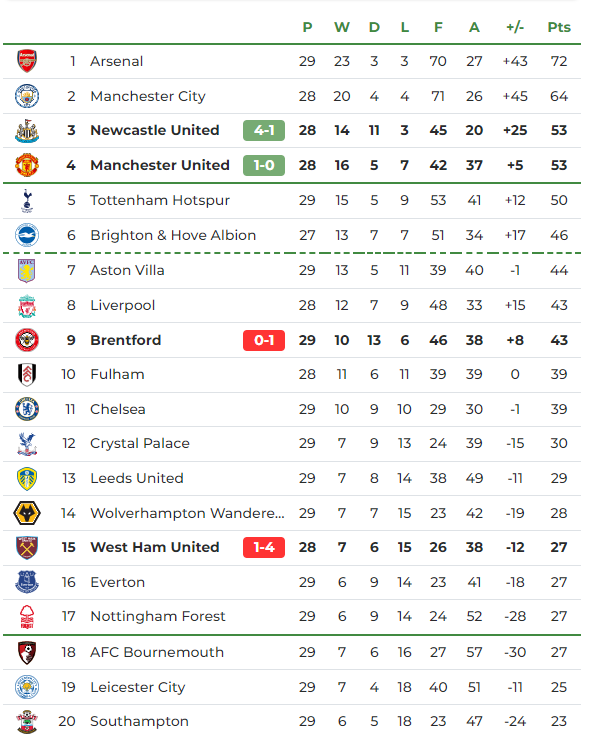Viewport: 596px width, 746px height.
Task: Click Brentford's red 0-1 result badge
Action: coord(264,340)
